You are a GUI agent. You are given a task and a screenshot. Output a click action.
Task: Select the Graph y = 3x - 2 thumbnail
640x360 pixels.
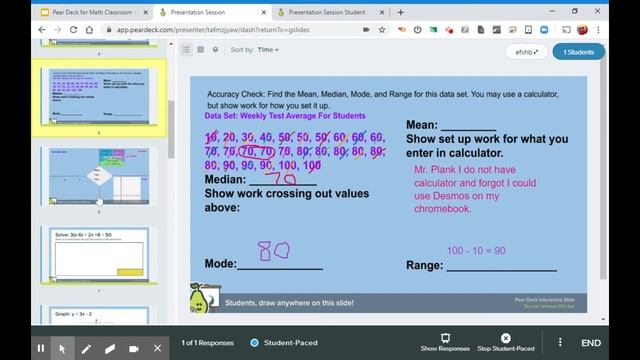click(x=99, y=315)
